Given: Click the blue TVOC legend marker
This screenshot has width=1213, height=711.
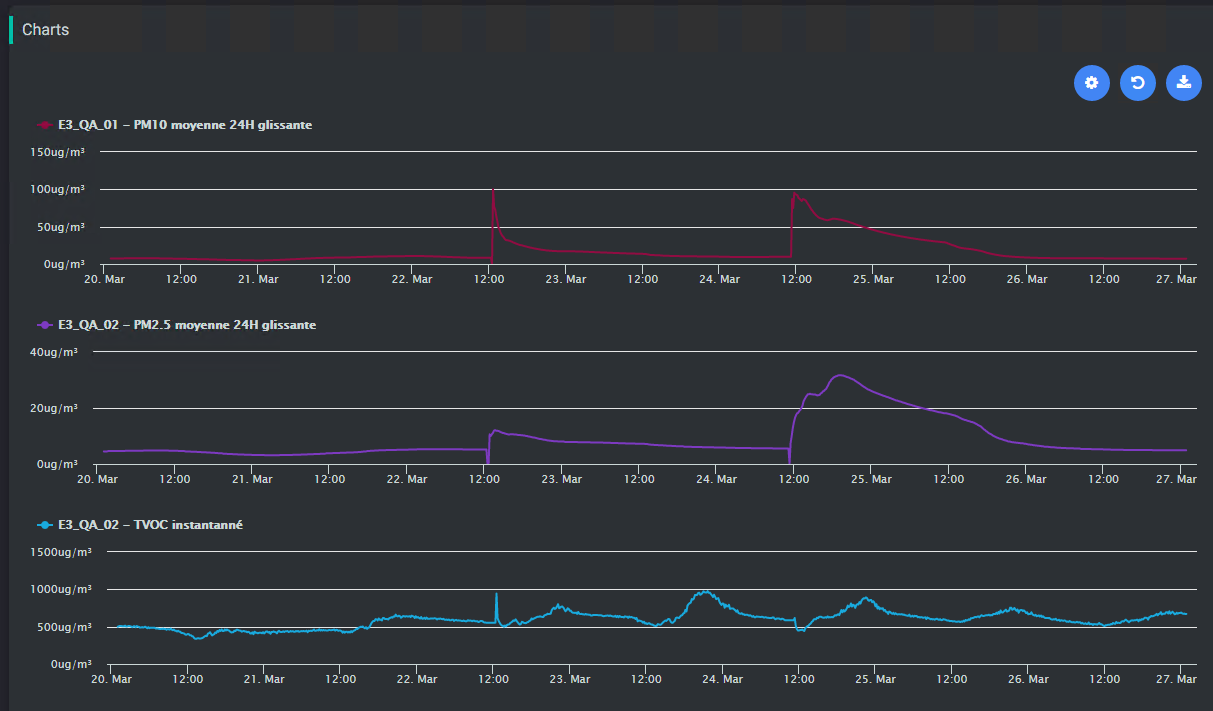Looking at the screenshot, I should pyautogui.click(x=44, y=525).
